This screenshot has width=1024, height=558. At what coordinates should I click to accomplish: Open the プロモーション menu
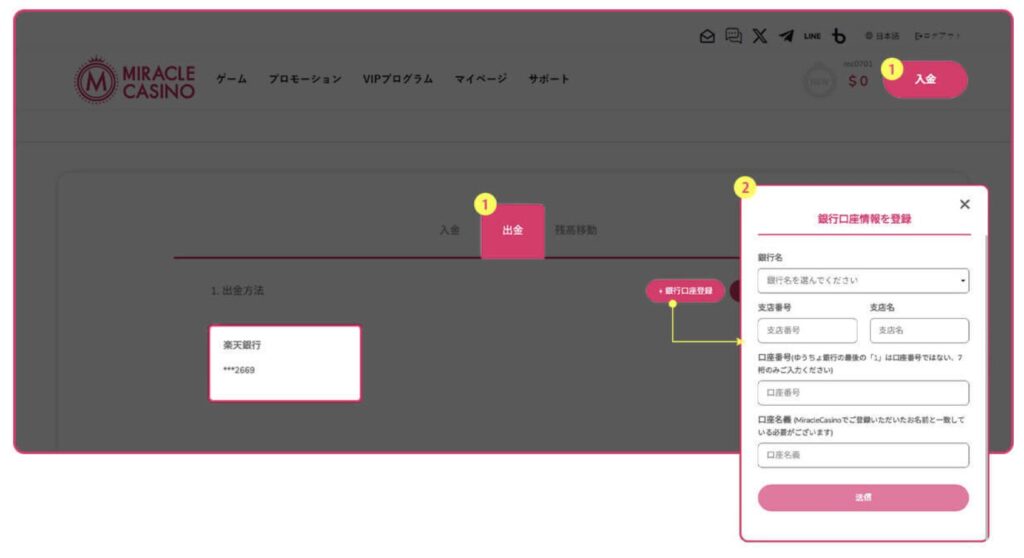click(x=305, y=79)
